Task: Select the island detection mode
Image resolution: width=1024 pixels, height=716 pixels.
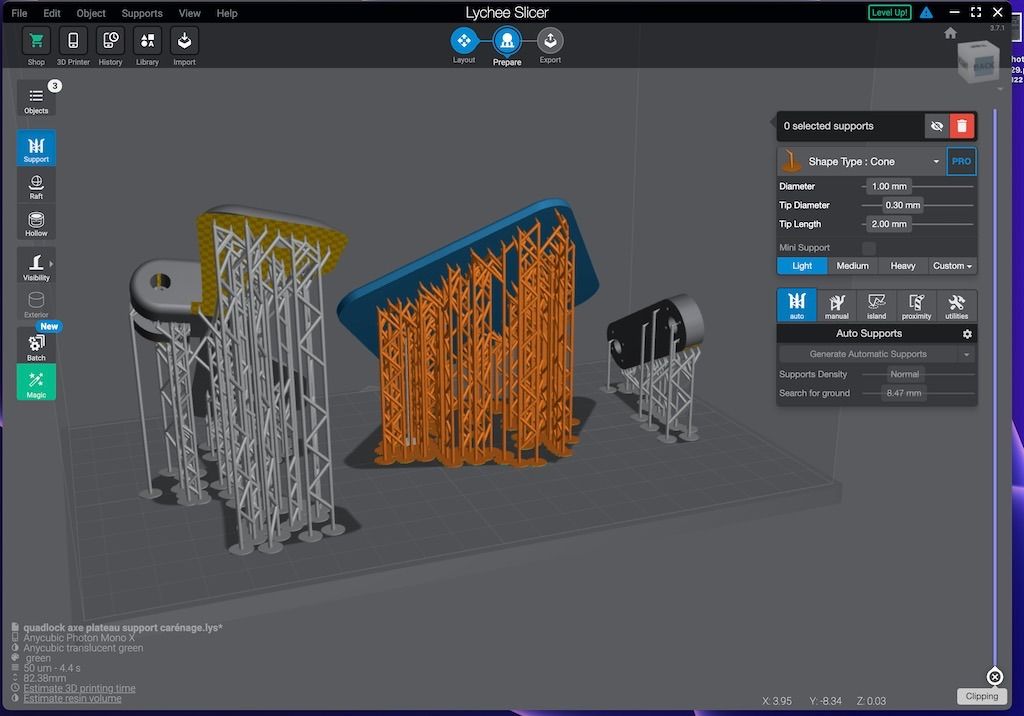Action: click(x=876, y=305)
